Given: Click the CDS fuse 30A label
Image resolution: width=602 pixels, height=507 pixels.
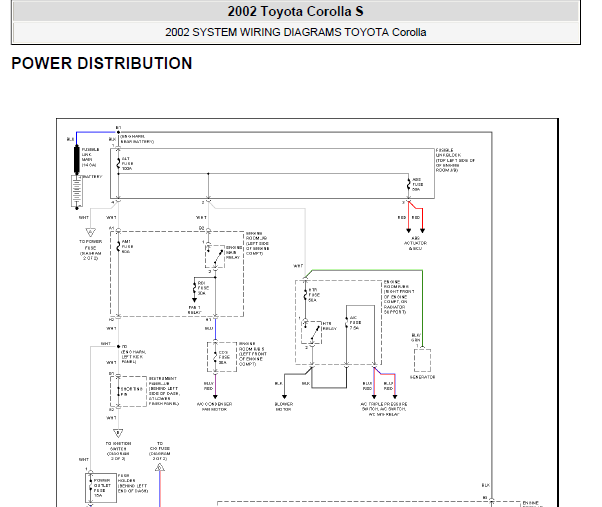Looking at the screenshot, I should [x=223, y=357].
